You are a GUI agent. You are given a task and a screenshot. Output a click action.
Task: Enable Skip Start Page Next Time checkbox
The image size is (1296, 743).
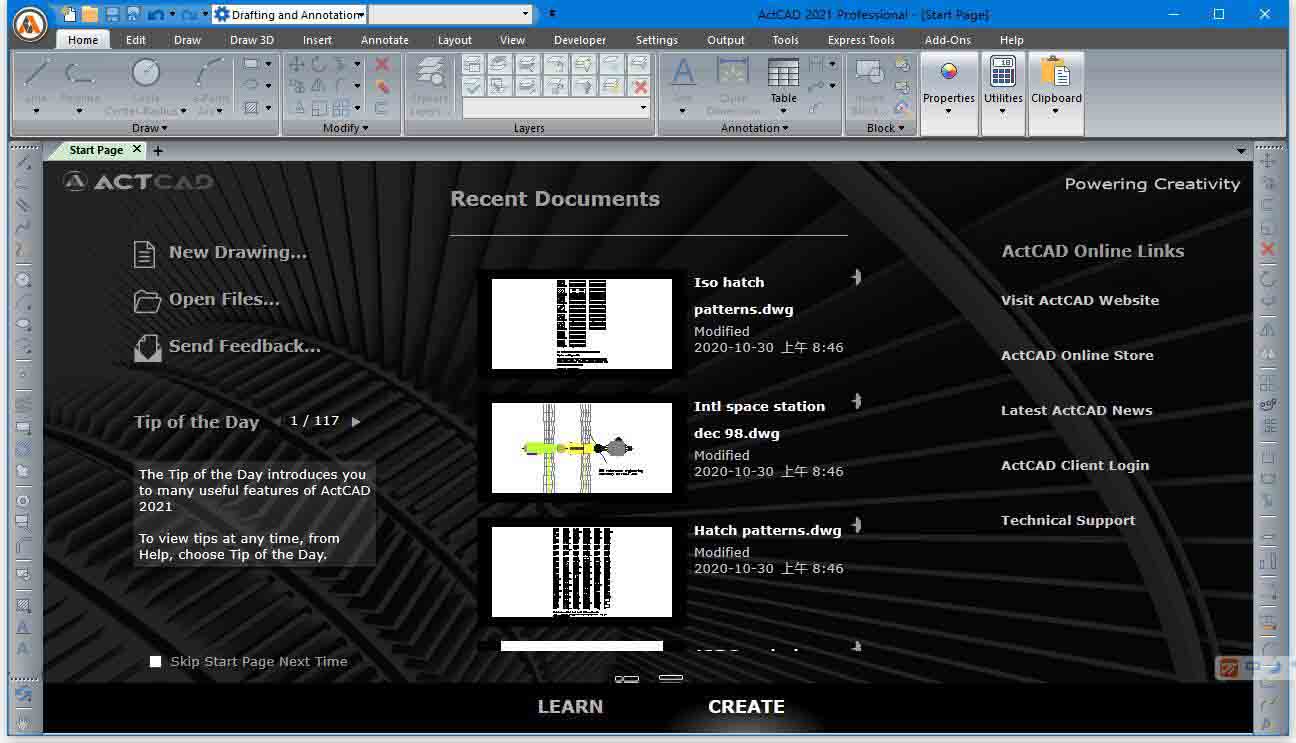155,661
